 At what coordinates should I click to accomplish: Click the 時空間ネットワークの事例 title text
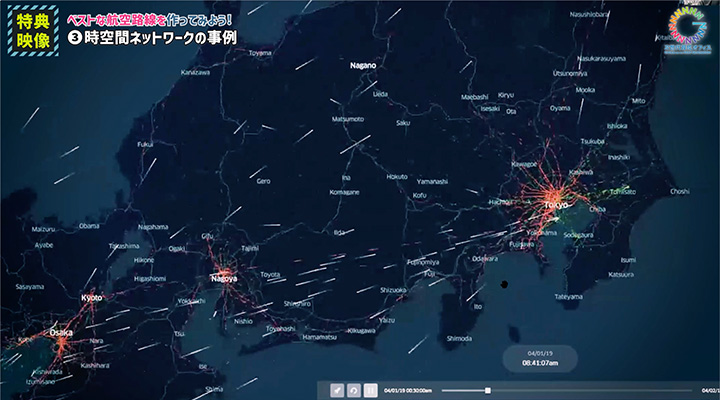(158, 38)
